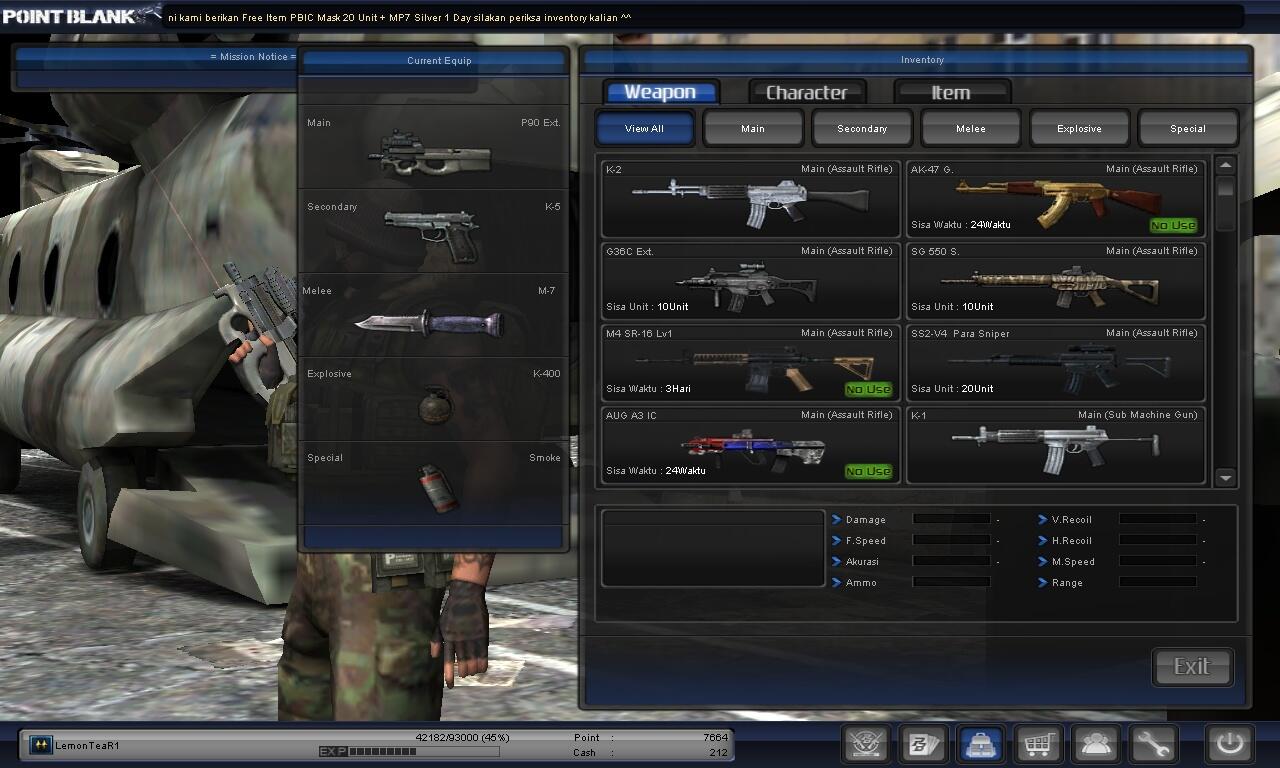Screen dimensions: 1280x768
Task: Click the power quit icon
Action: tap(1230, 744)
